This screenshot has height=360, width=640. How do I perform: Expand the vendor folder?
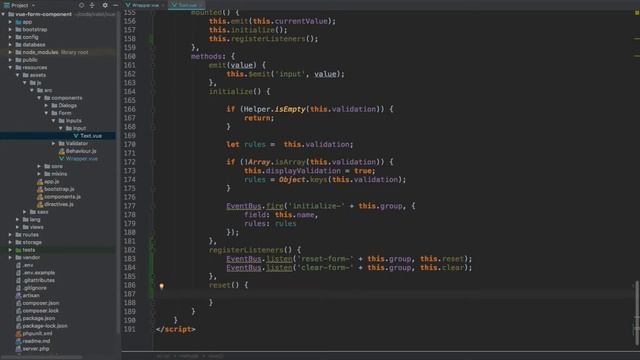(x=11, y=258)
